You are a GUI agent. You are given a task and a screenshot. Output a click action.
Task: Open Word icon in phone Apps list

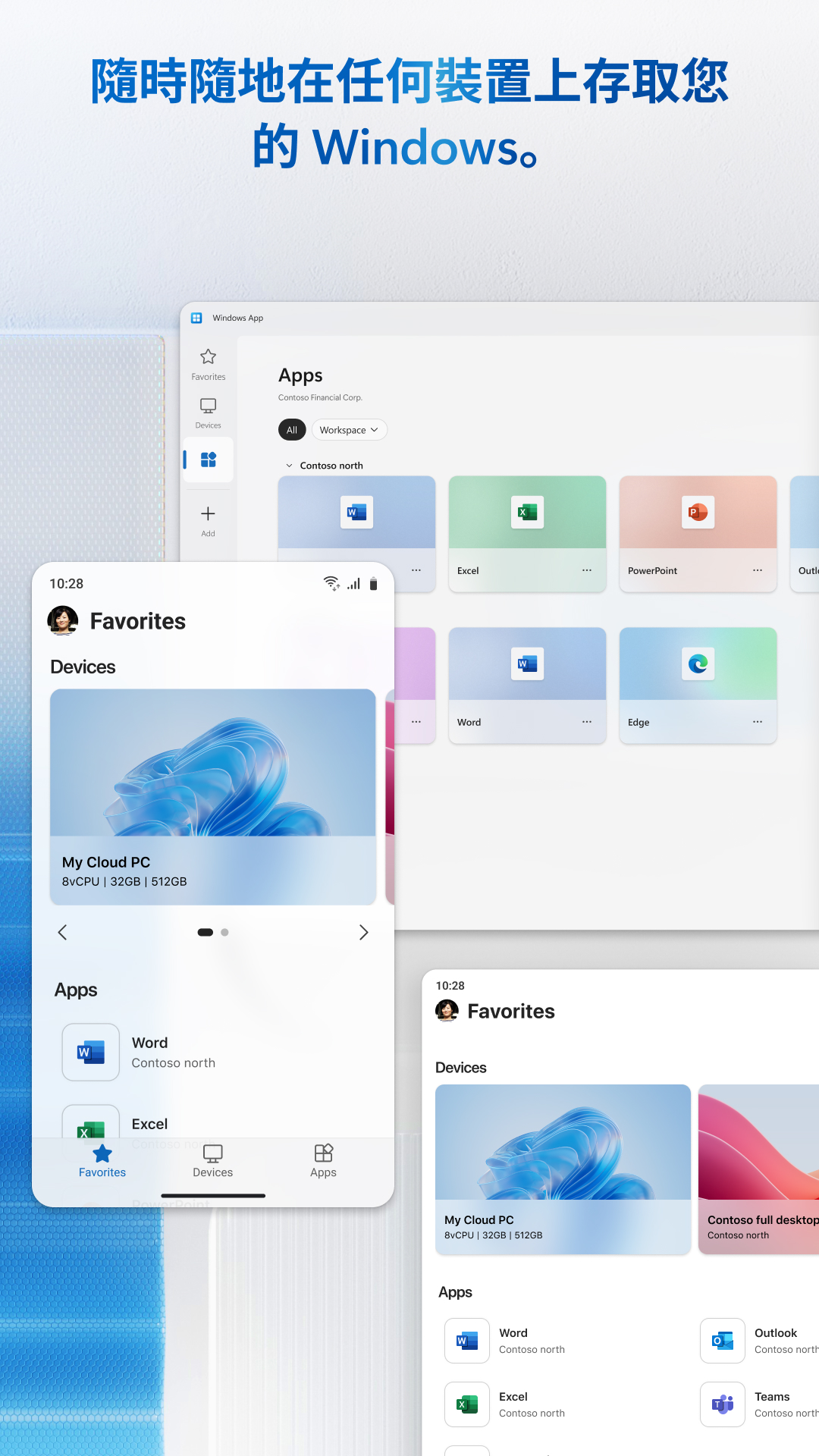pyautogui.click(x=91, y=1052)
